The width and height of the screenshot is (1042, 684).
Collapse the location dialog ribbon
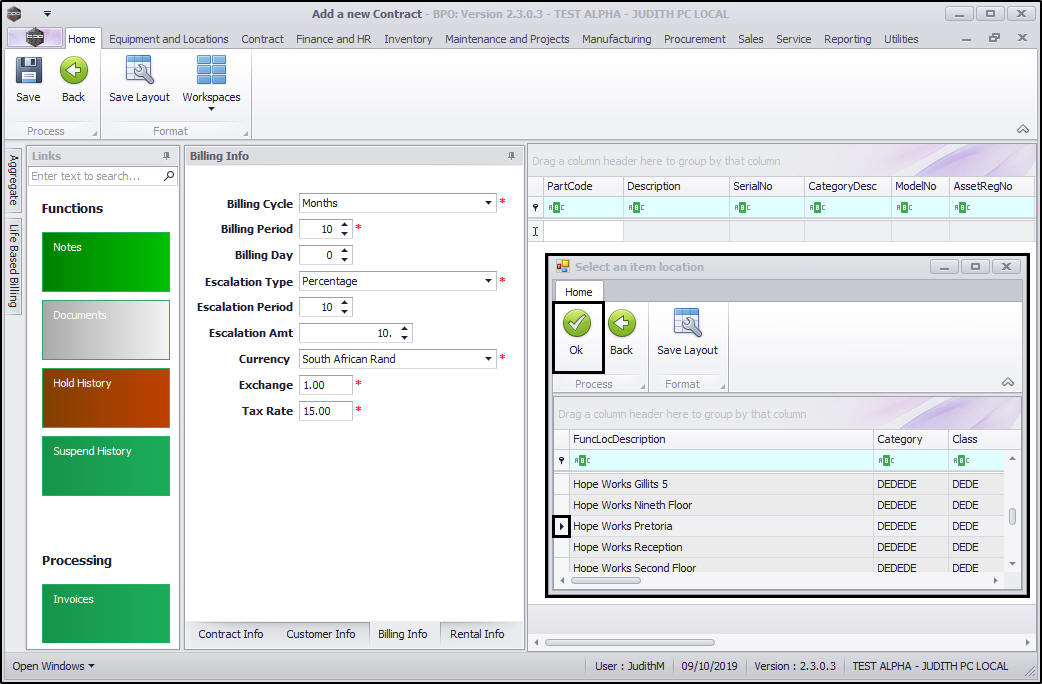(1007, 382)
